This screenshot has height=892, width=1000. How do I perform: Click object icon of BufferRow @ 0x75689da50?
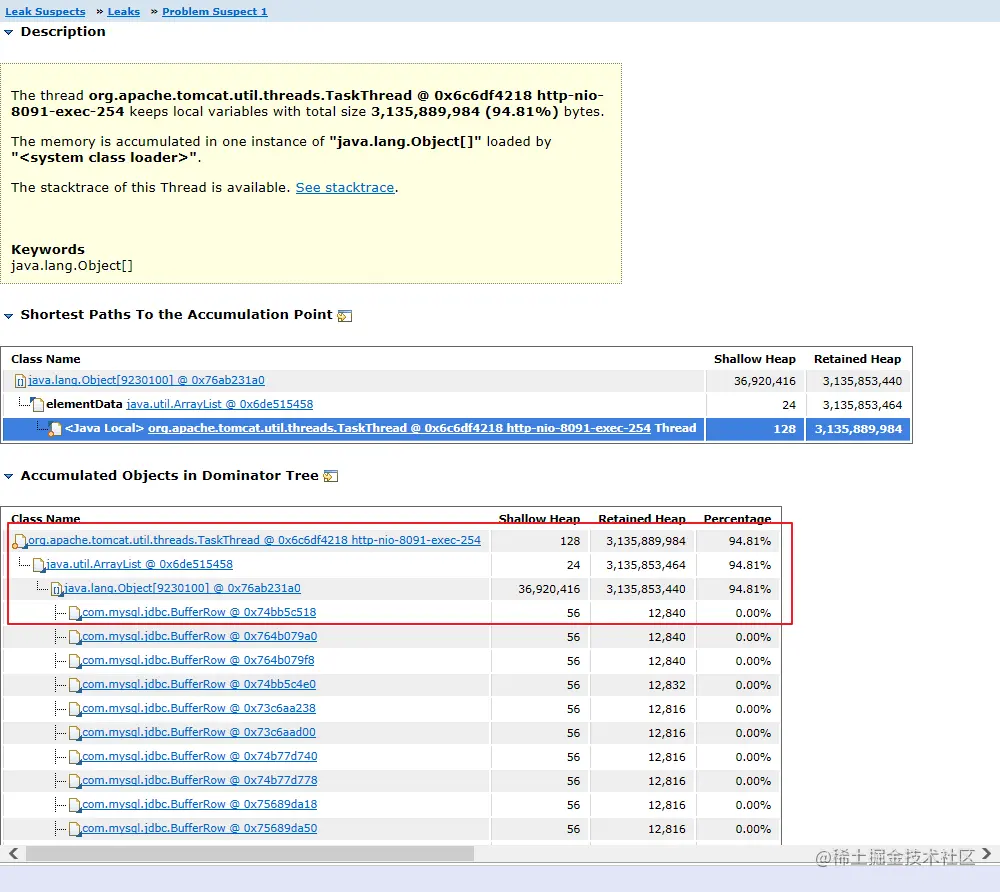click(75, 830)
